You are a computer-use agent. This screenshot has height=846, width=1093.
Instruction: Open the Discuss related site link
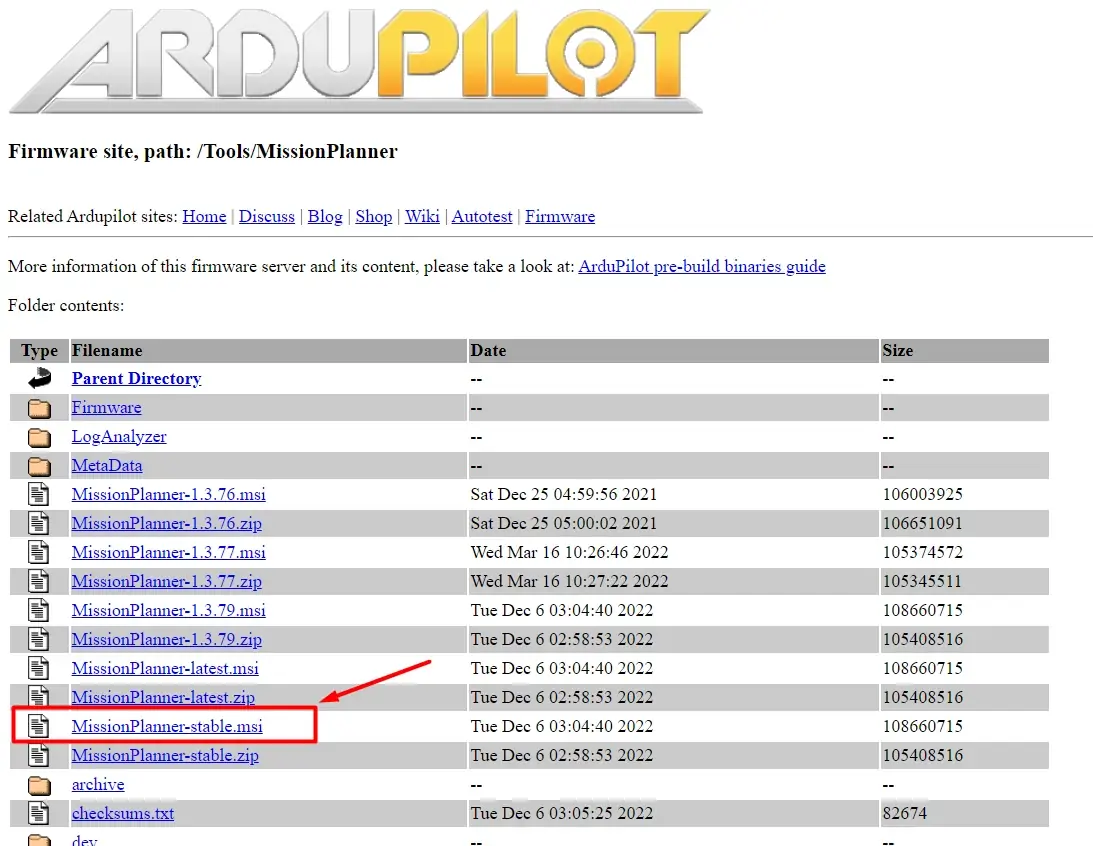click(266, 216)
